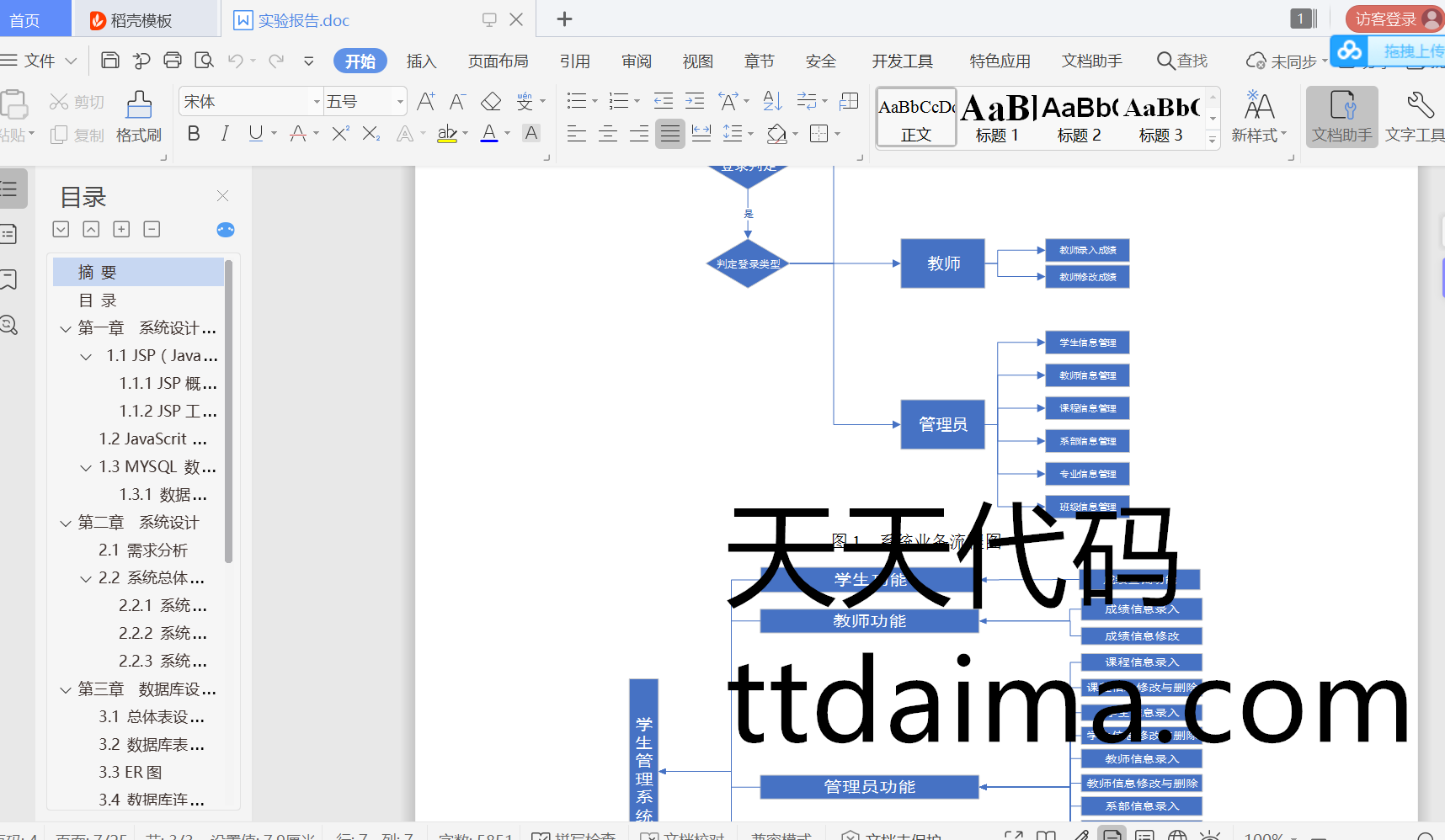
Task: Open the font name dropdown (宋体)
Action: click(x=317, y=102)
